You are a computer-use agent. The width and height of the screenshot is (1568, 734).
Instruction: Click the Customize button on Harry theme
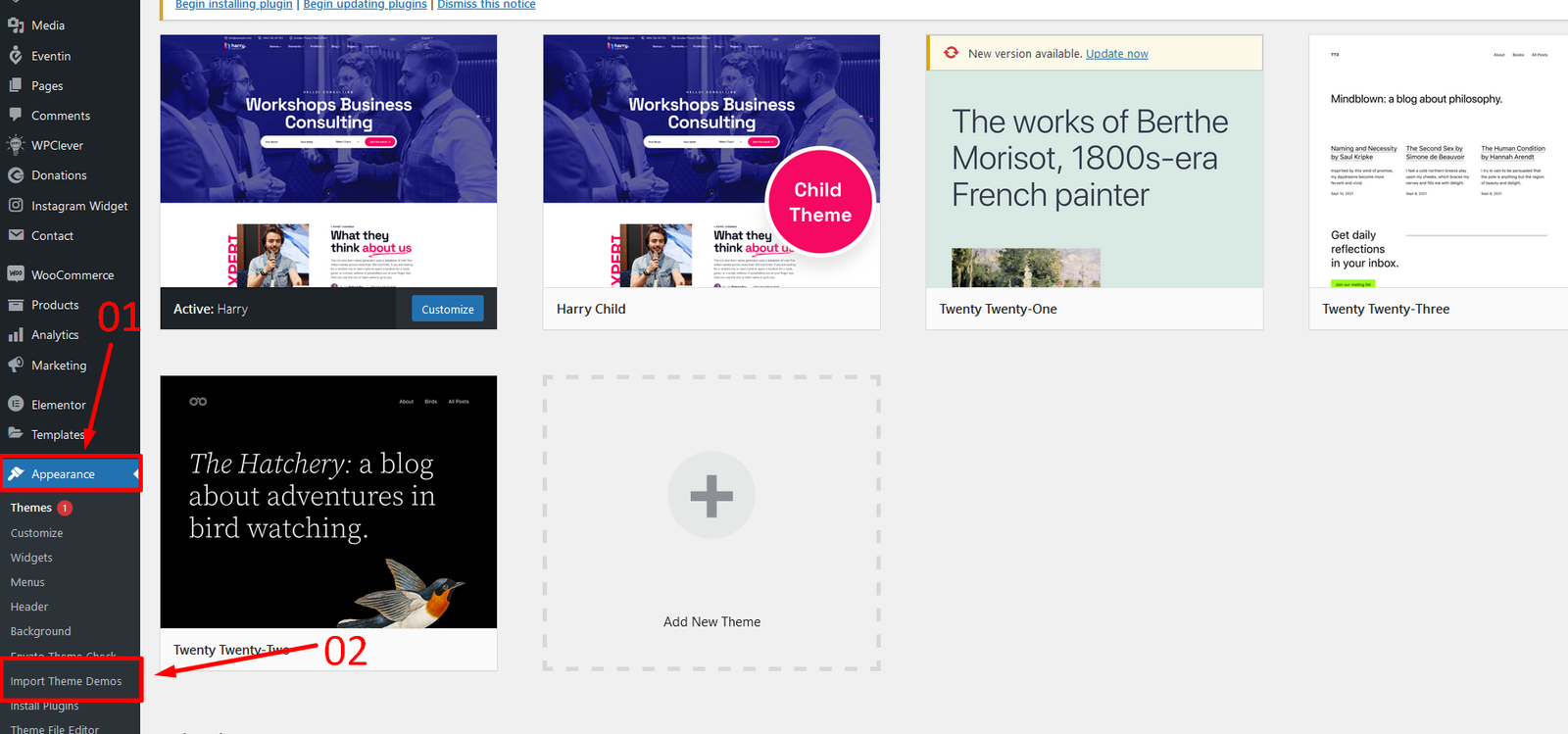click(448, 309)
